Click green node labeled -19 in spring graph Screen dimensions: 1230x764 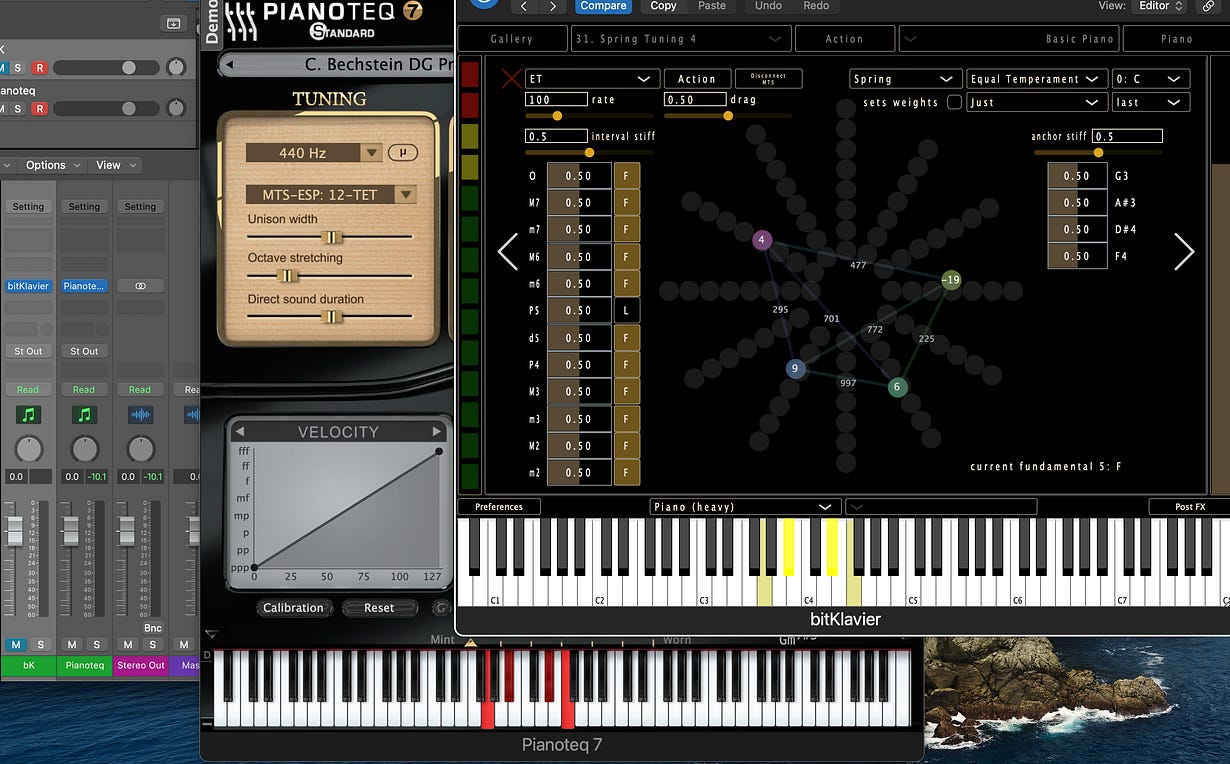[951, 280]
